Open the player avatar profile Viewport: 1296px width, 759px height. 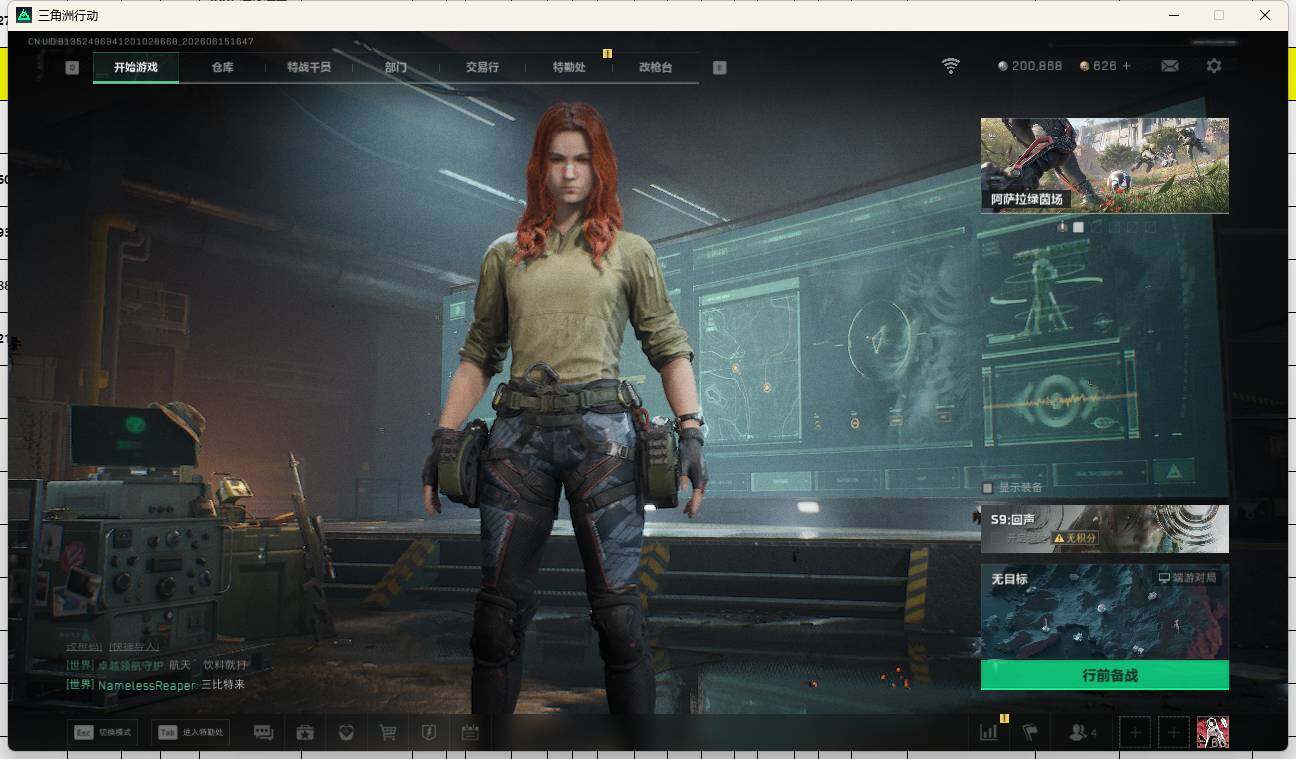1213,732
